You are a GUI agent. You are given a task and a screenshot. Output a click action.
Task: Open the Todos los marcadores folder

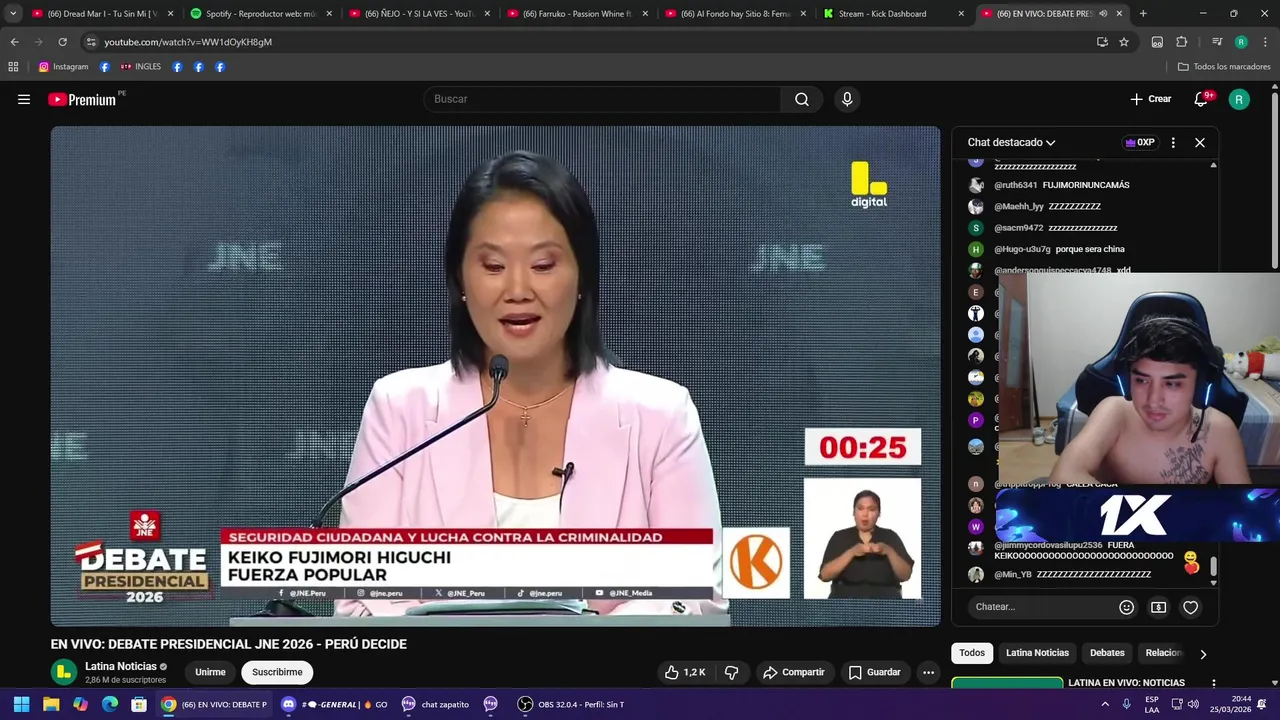[1224, 67]
